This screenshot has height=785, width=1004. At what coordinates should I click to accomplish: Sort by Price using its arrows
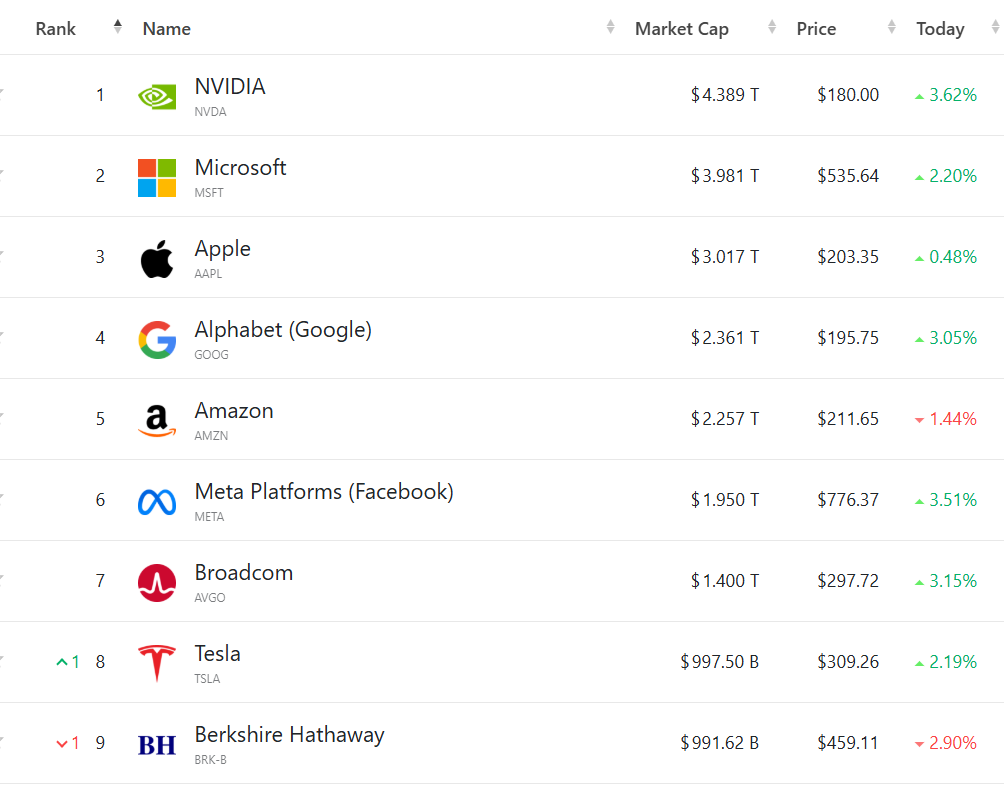(x=892, y=28)
